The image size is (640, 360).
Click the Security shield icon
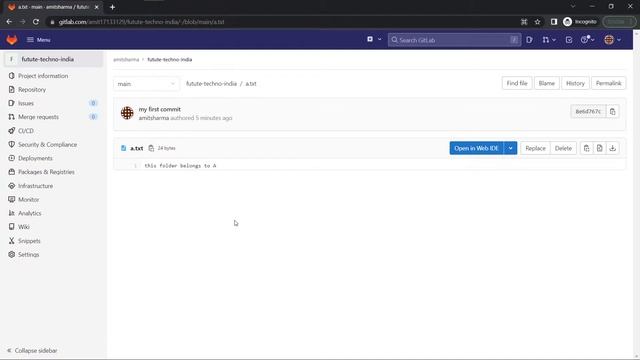pos(11,144)
